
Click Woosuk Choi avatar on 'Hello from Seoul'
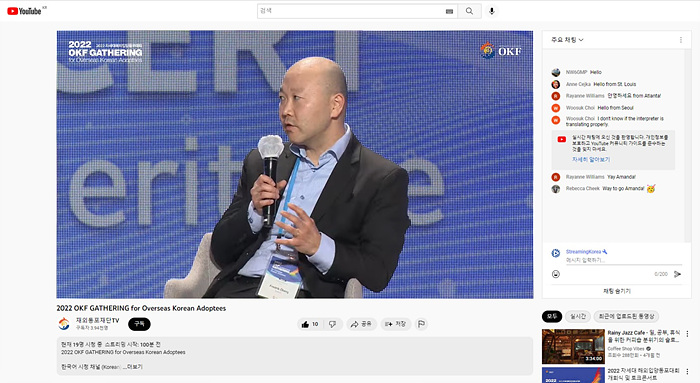(556, 108)
